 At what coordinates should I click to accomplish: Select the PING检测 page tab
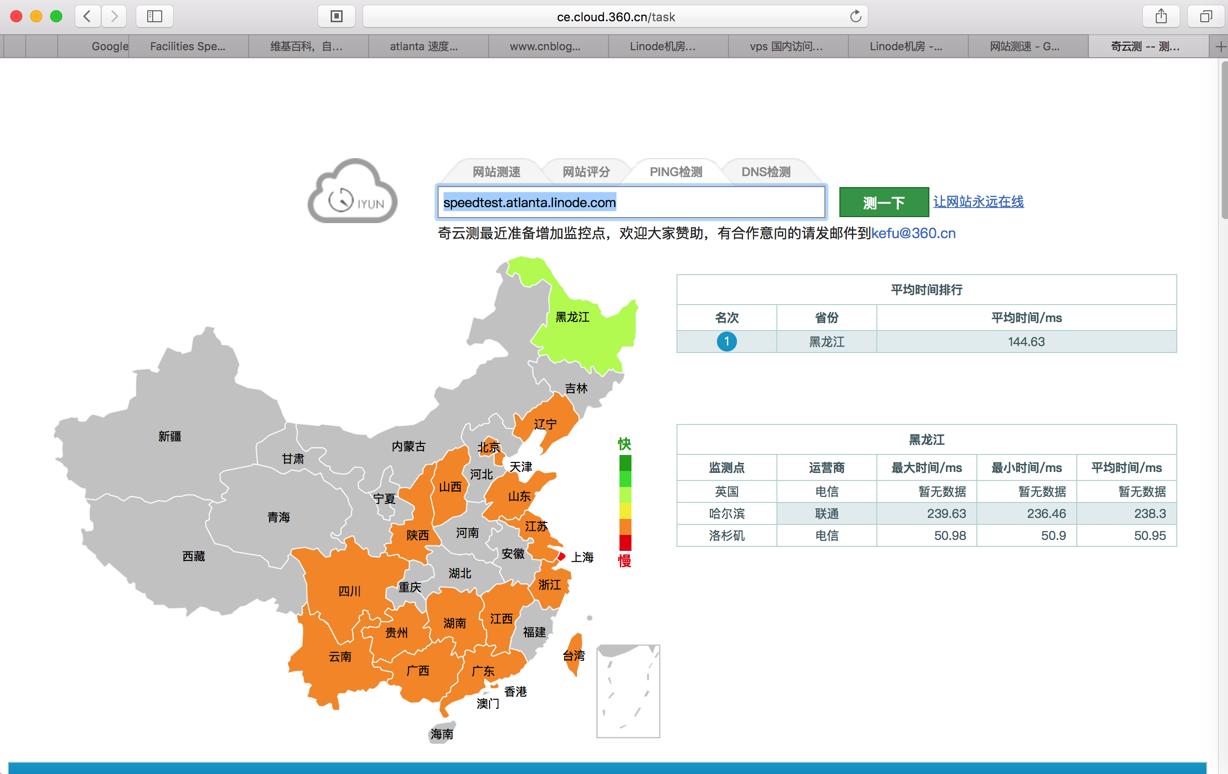point(676,172)
